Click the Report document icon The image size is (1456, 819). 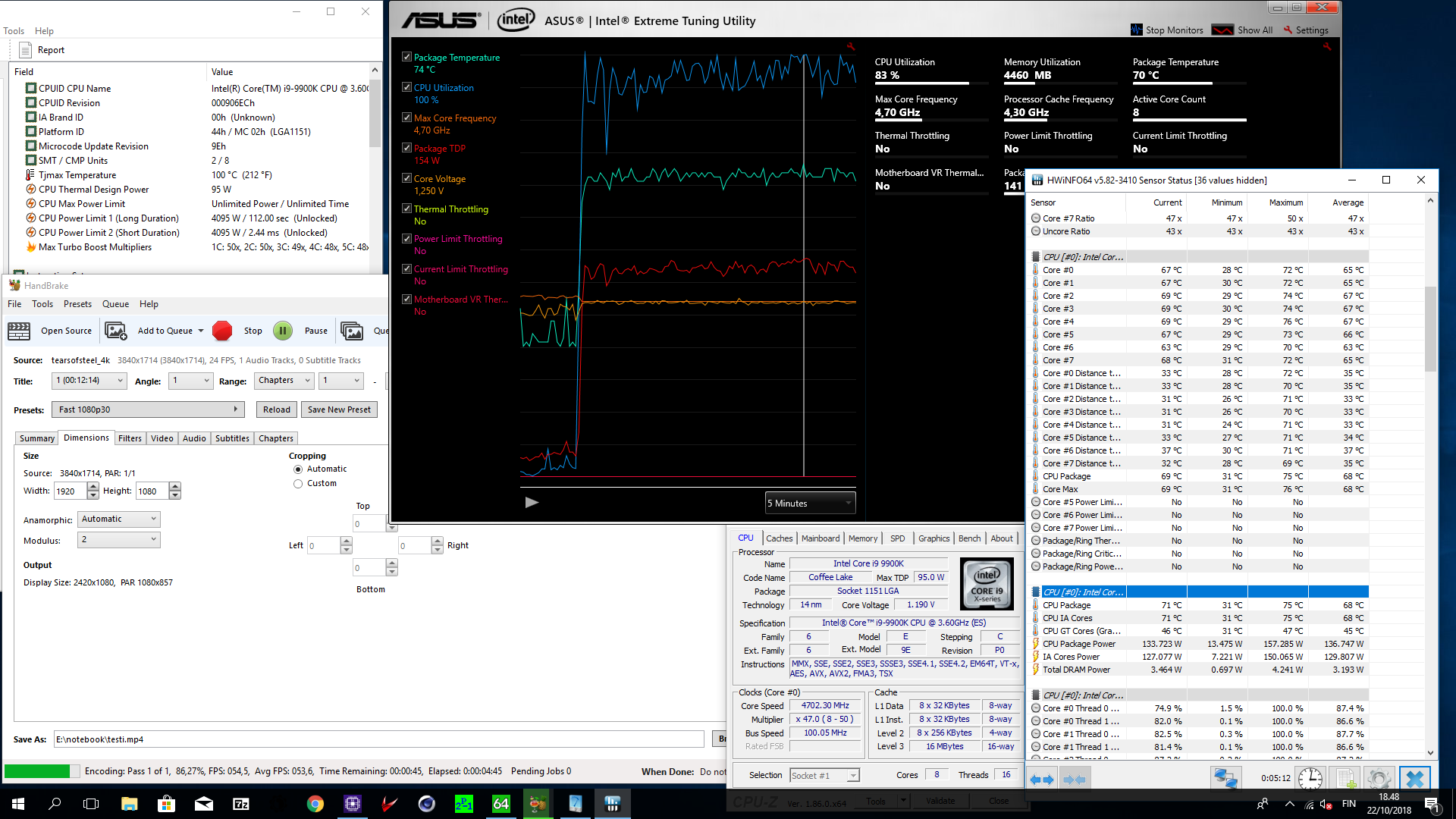(x=25, y=50)
